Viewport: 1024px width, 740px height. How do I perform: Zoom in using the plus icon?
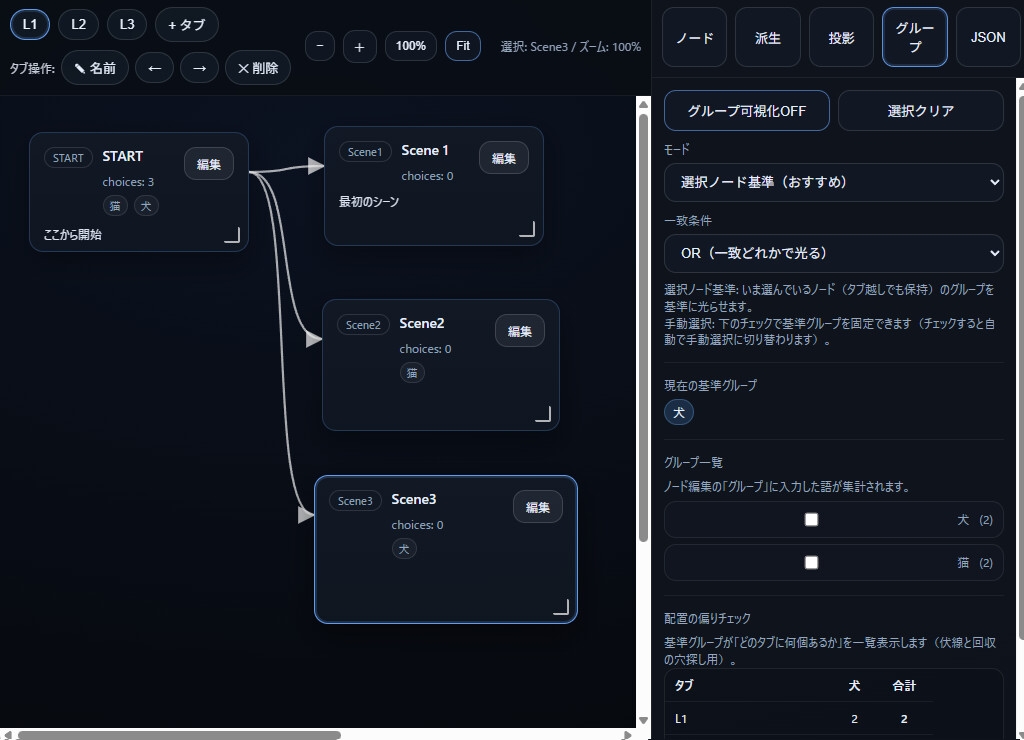(359, 46)
